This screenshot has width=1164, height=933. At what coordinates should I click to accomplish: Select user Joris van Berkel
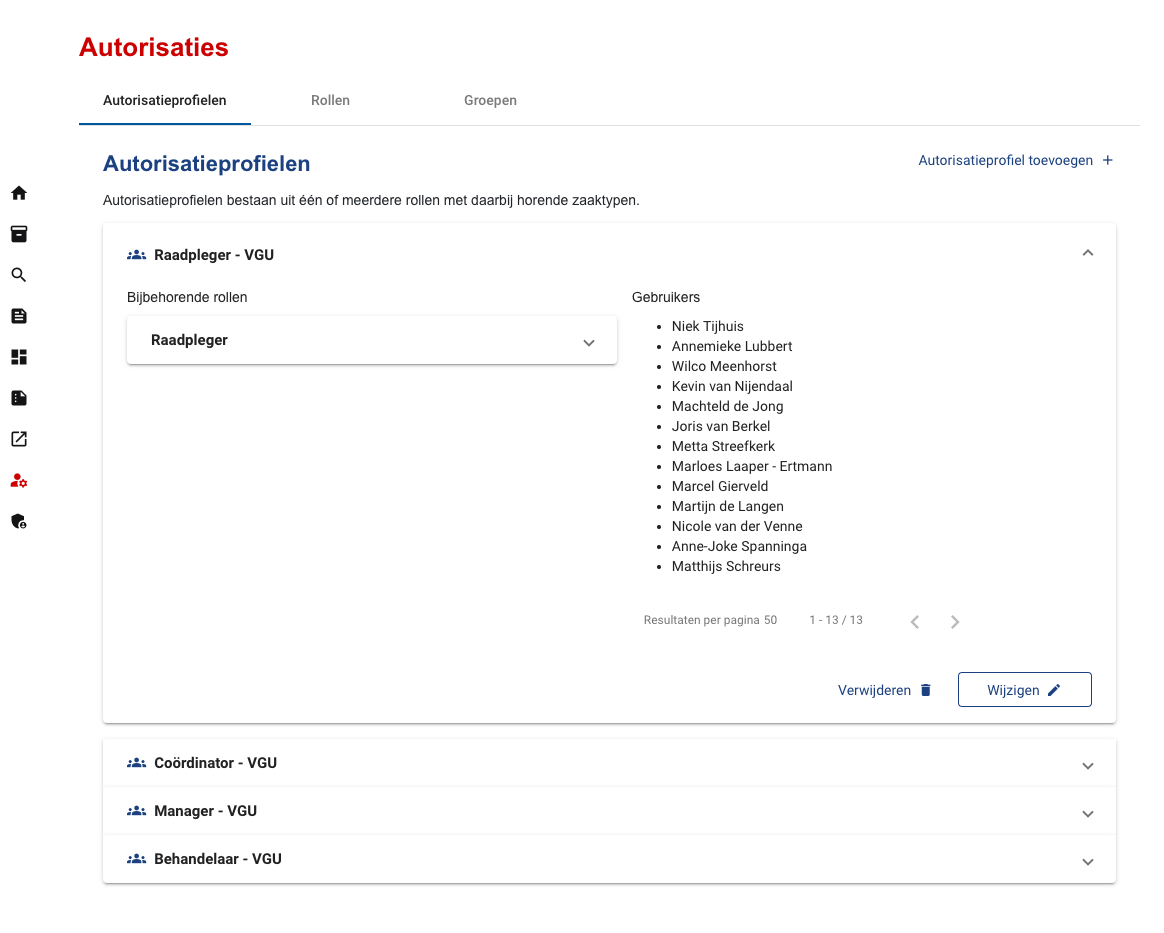tap(721, 427)
